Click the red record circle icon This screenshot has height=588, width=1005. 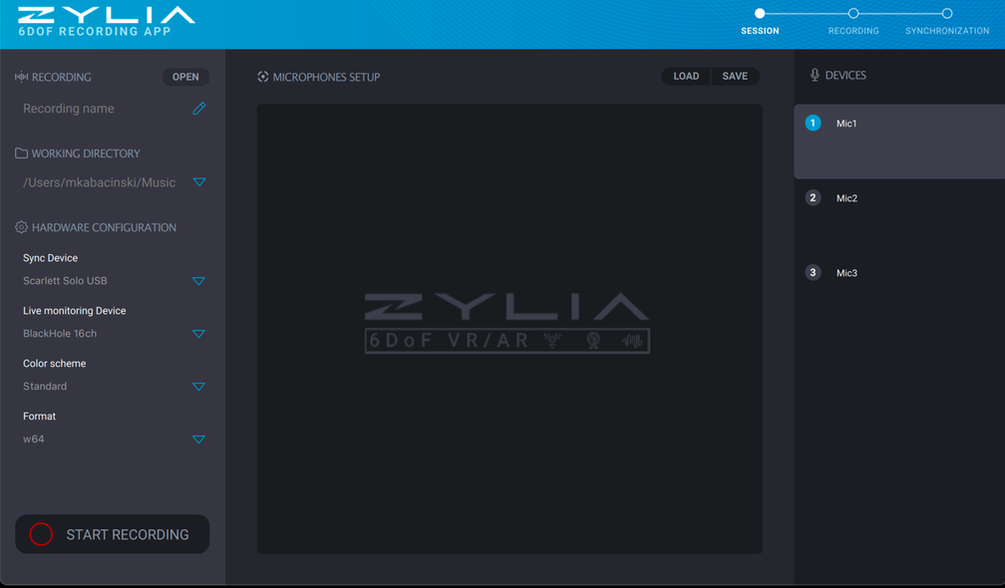(x=41, y=534)
